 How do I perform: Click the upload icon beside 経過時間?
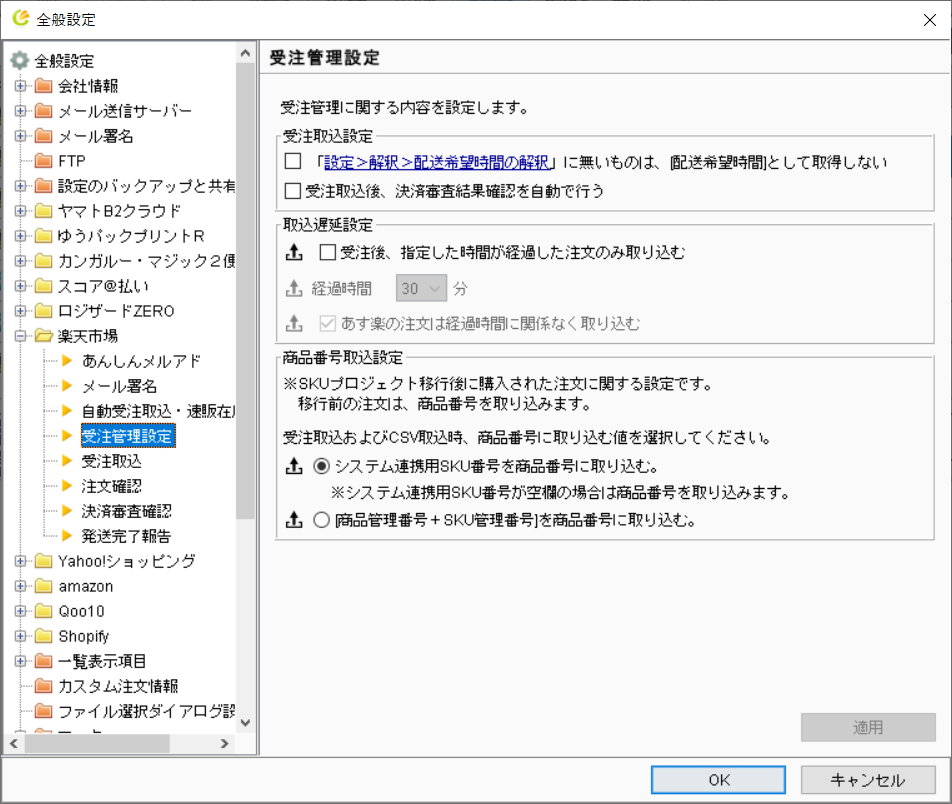click(x=294, y=288)
